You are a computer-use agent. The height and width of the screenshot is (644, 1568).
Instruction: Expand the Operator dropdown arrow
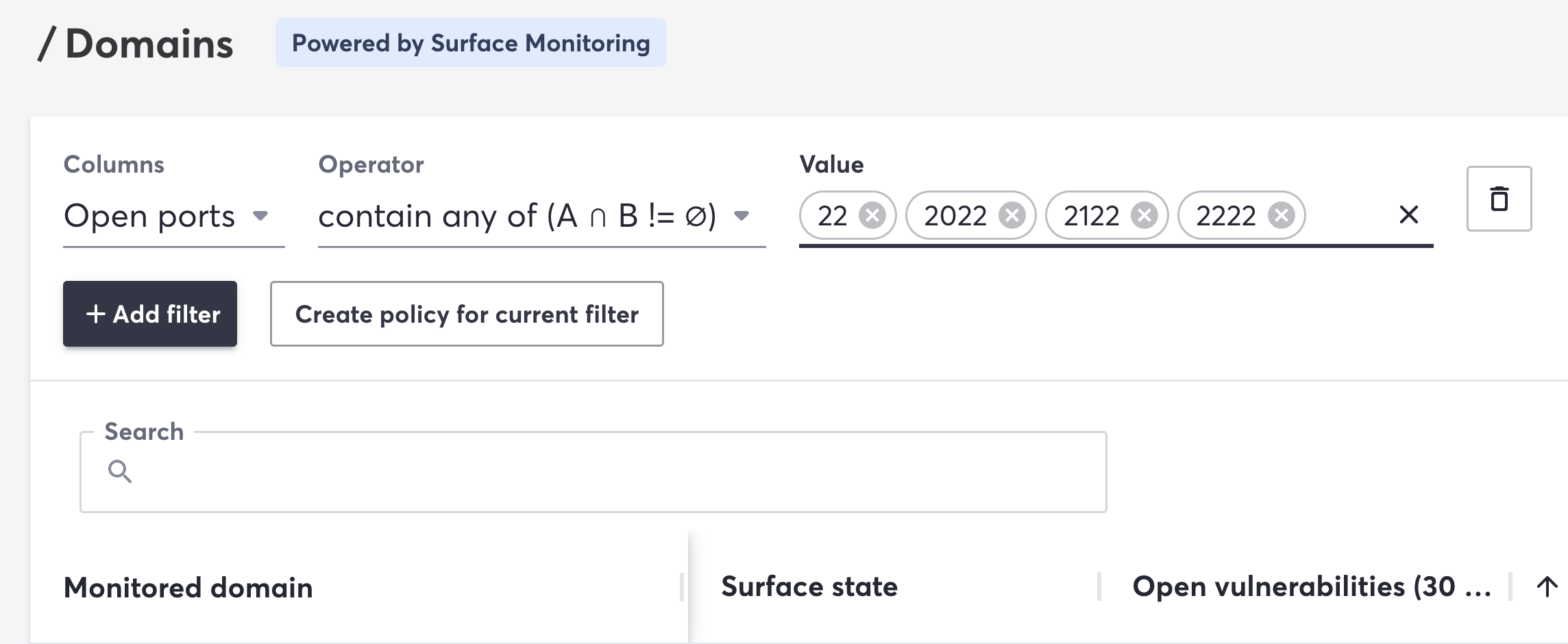(x=741, y=216)
